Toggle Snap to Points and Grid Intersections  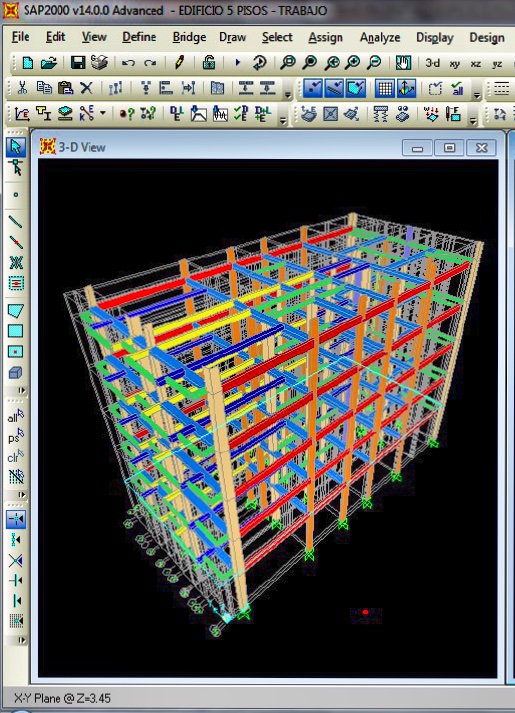click(x=15, y=519)
